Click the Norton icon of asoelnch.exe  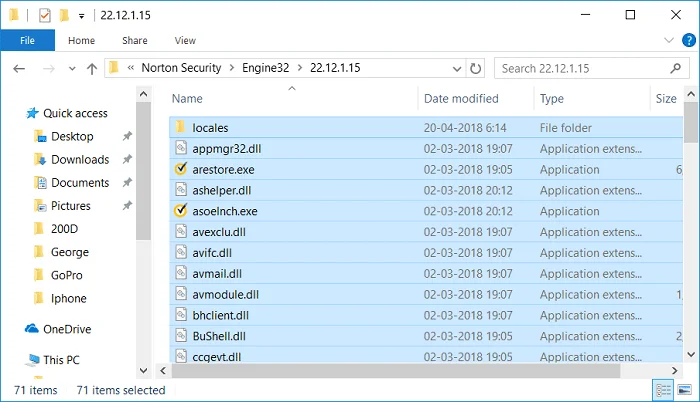click(x=180, y=210)
